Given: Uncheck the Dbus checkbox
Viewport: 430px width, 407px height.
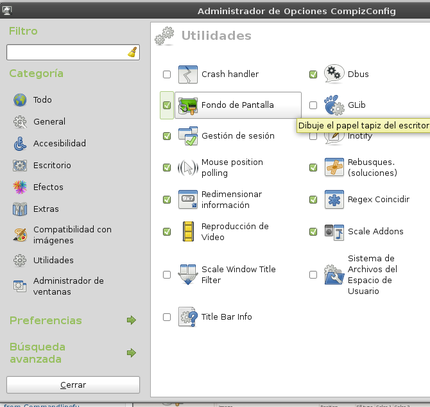Looking at the screenshot, I should click(x=313, y=74).
